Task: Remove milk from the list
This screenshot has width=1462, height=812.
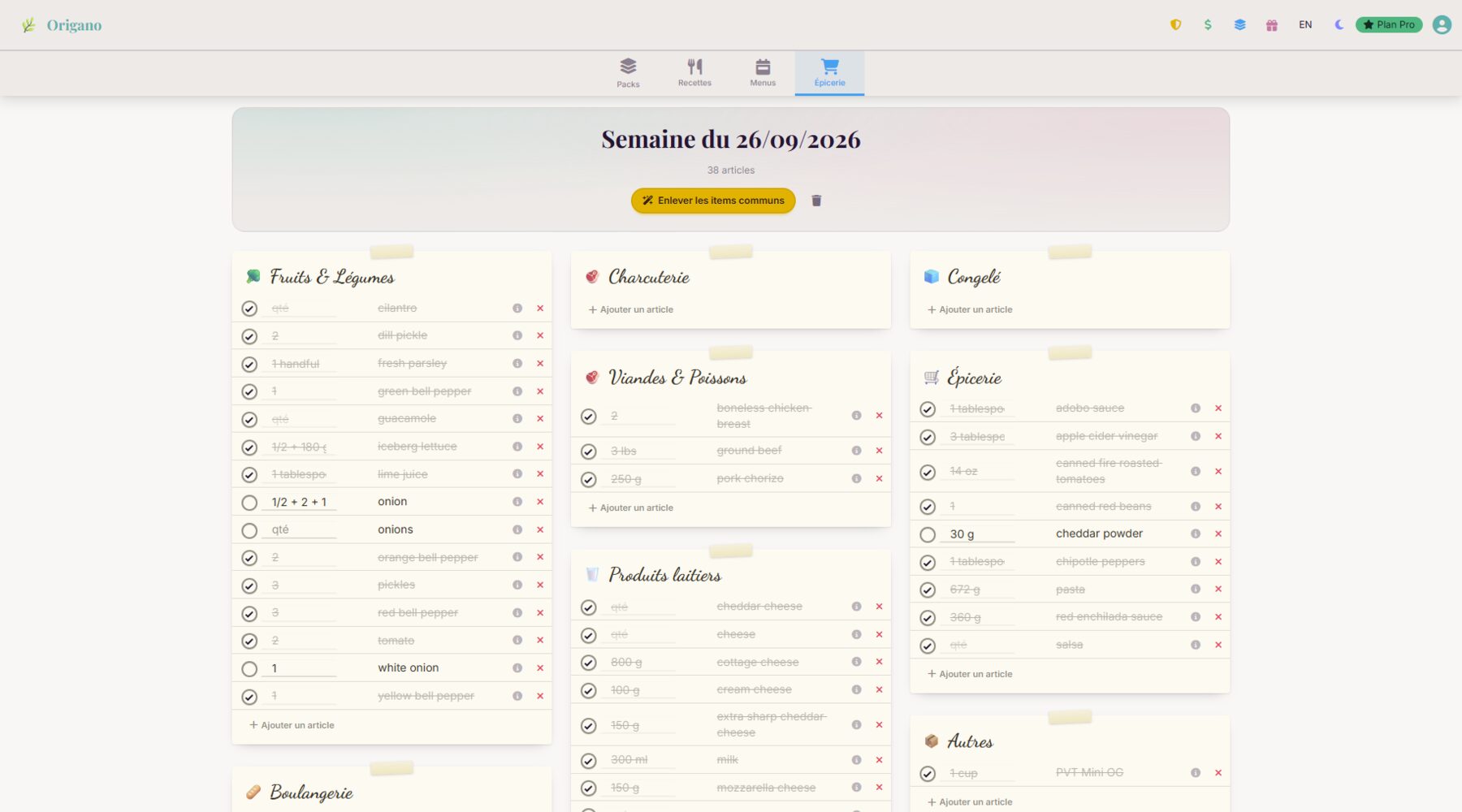Action: [x=879, y=760]
